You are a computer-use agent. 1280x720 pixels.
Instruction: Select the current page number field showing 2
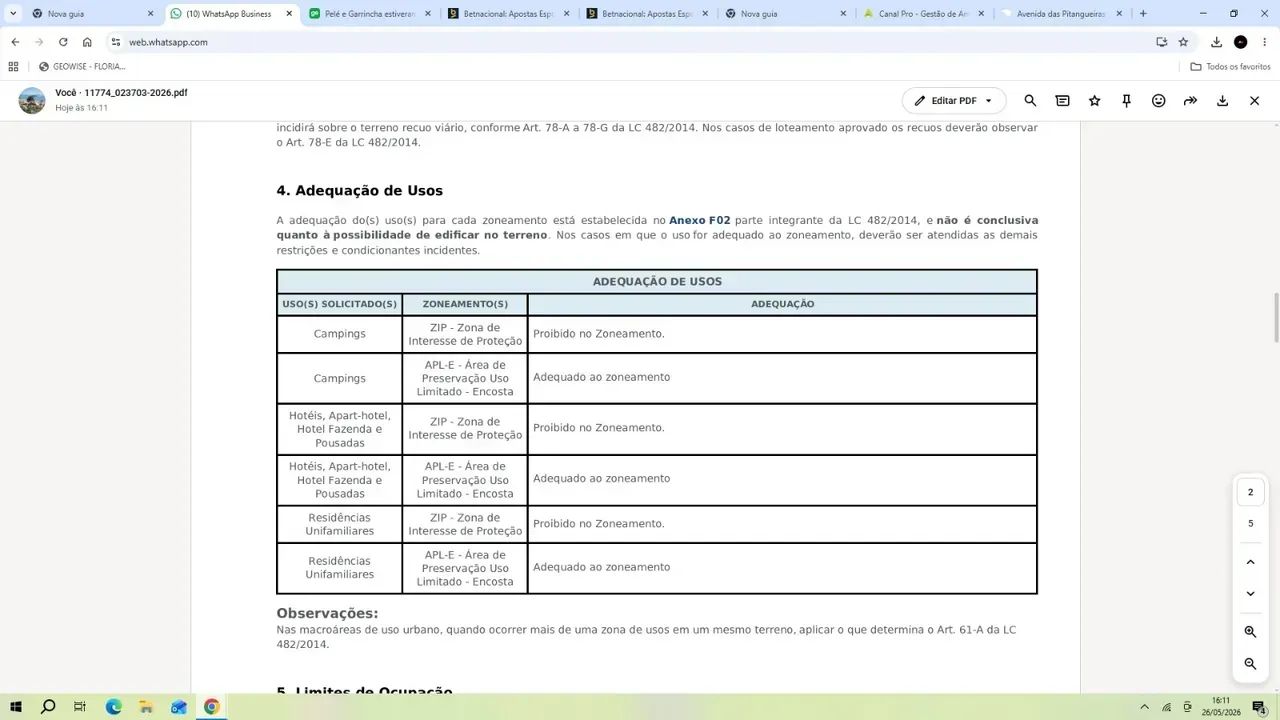[x=1250, y=492]
